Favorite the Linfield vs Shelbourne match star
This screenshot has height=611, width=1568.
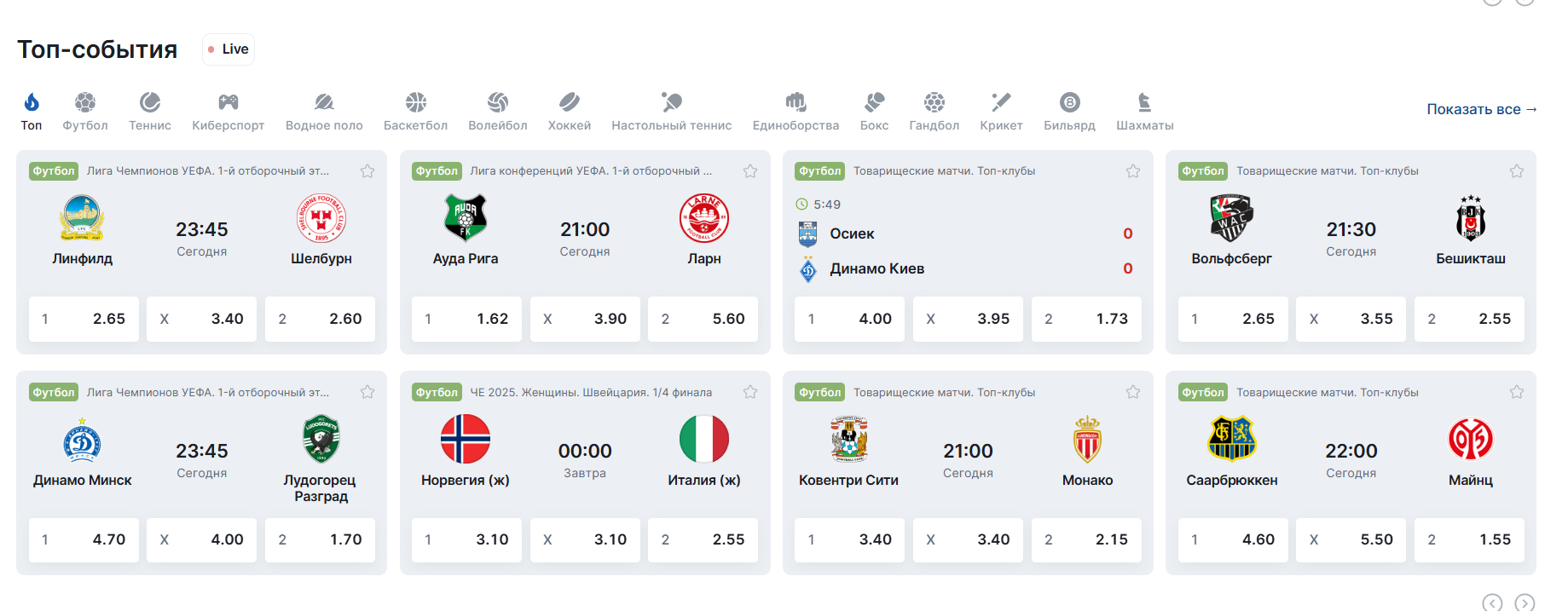pyautogui.click(x=367, y=171)
